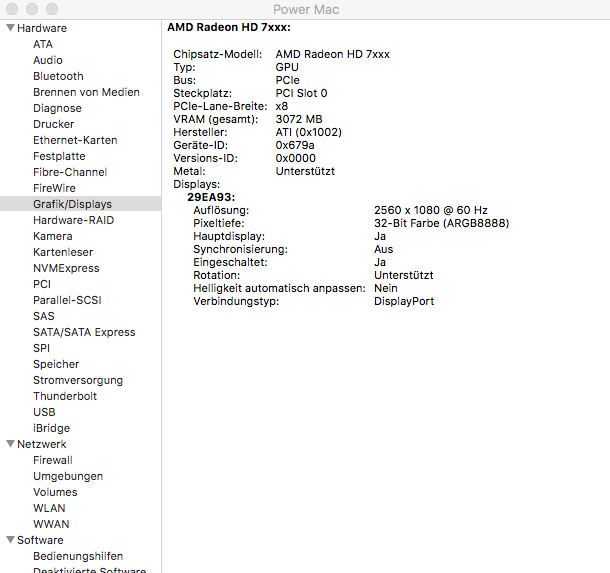Select Drucker in the sidebar
This screenshot has height=573, width=610.
coord(54,124)
